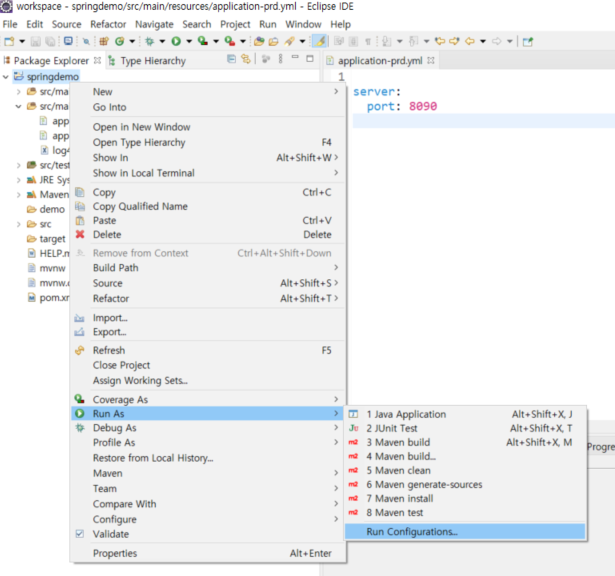Click the Debug bug icon in toolbar
This screenshot has width=615, height=576.
[x=150, y=41]
